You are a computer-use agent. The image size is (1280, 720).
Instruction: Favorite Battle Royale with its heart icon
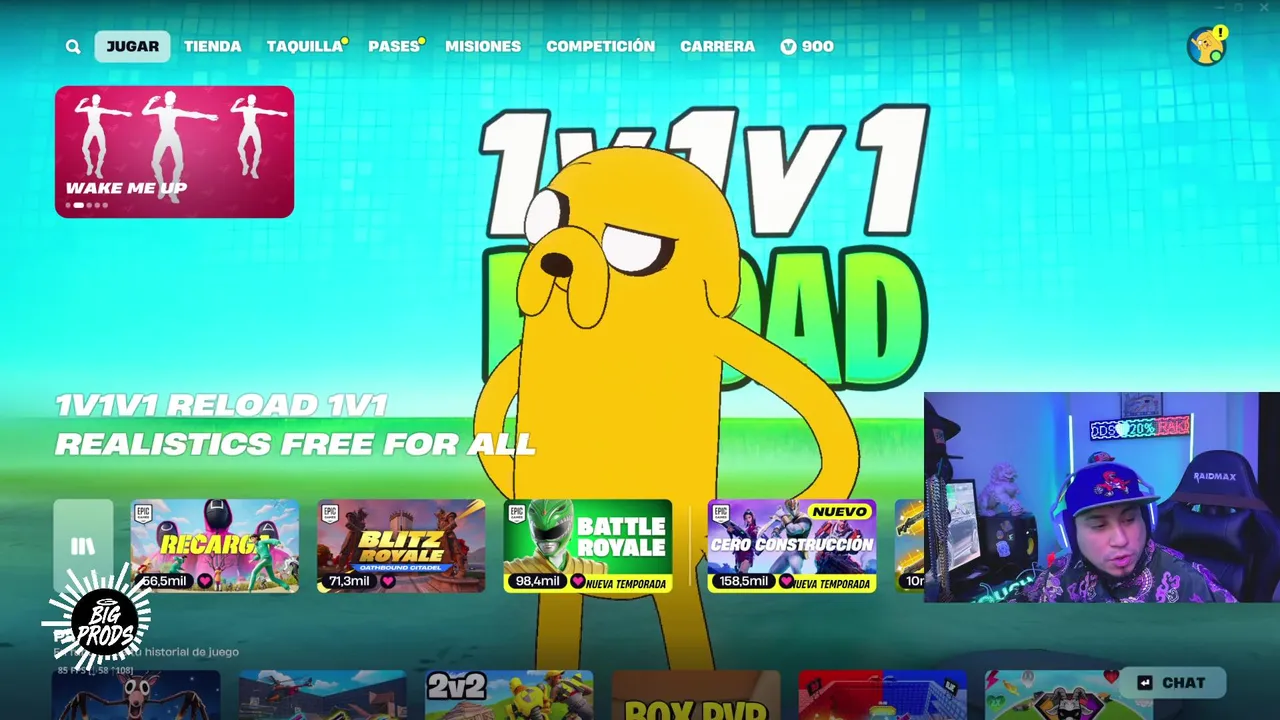coord(577,581)
